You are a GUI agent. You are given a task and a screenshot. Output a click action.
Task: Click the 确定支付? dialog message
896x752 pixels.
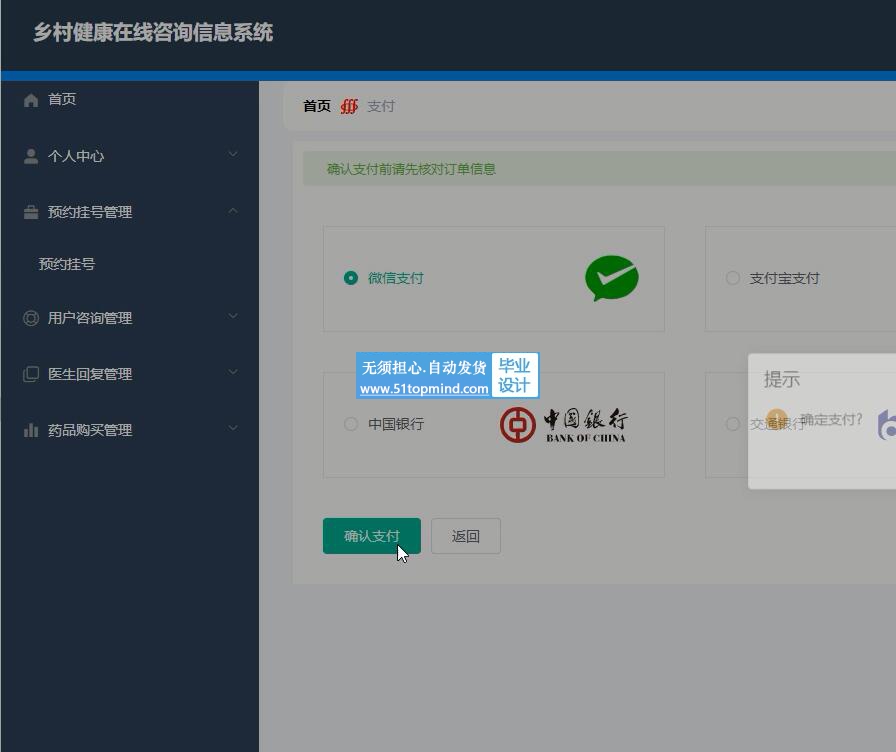[831, 419]
